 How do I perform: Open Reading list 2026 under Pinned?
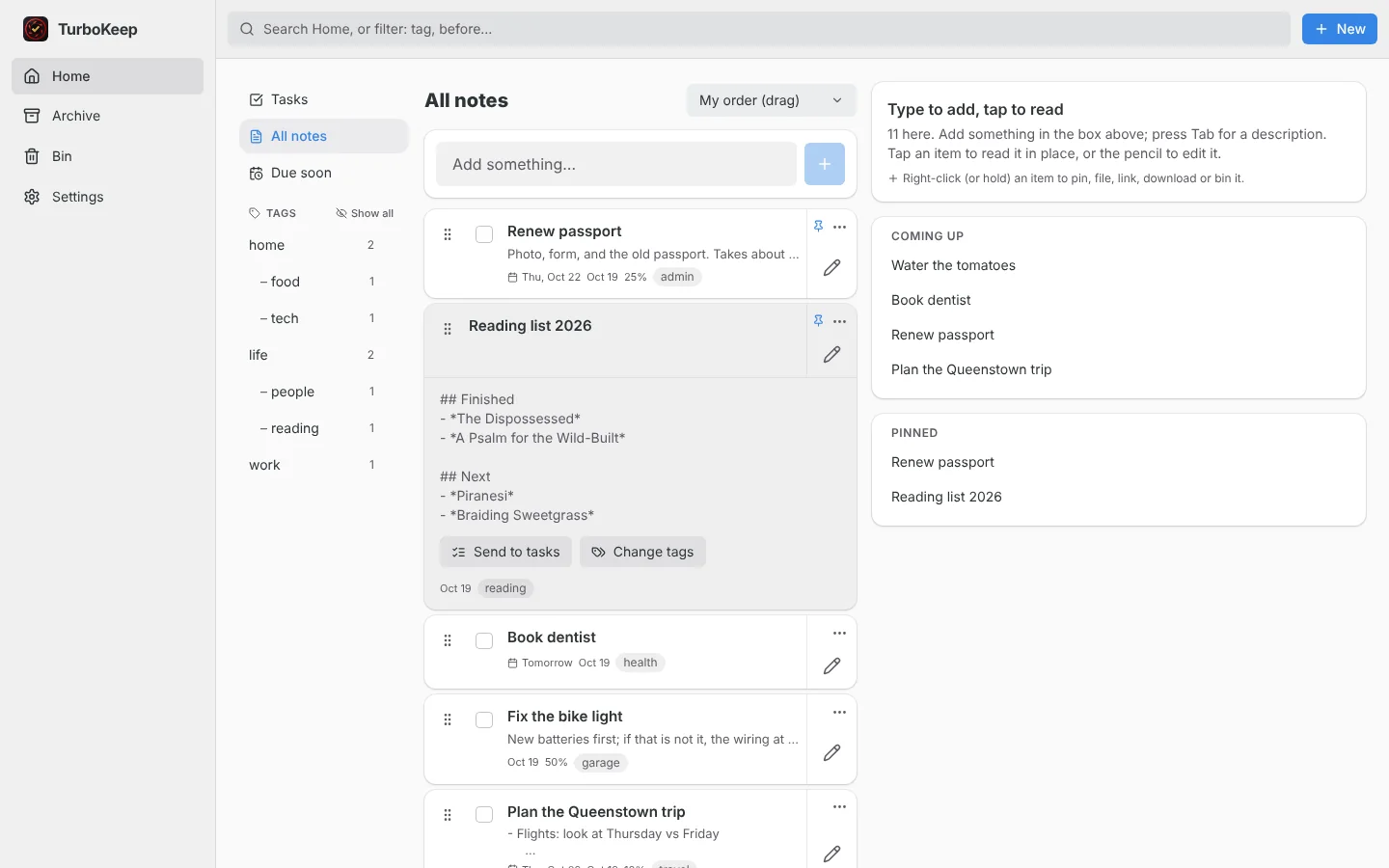pyautogui.click(x=946, y=497)
